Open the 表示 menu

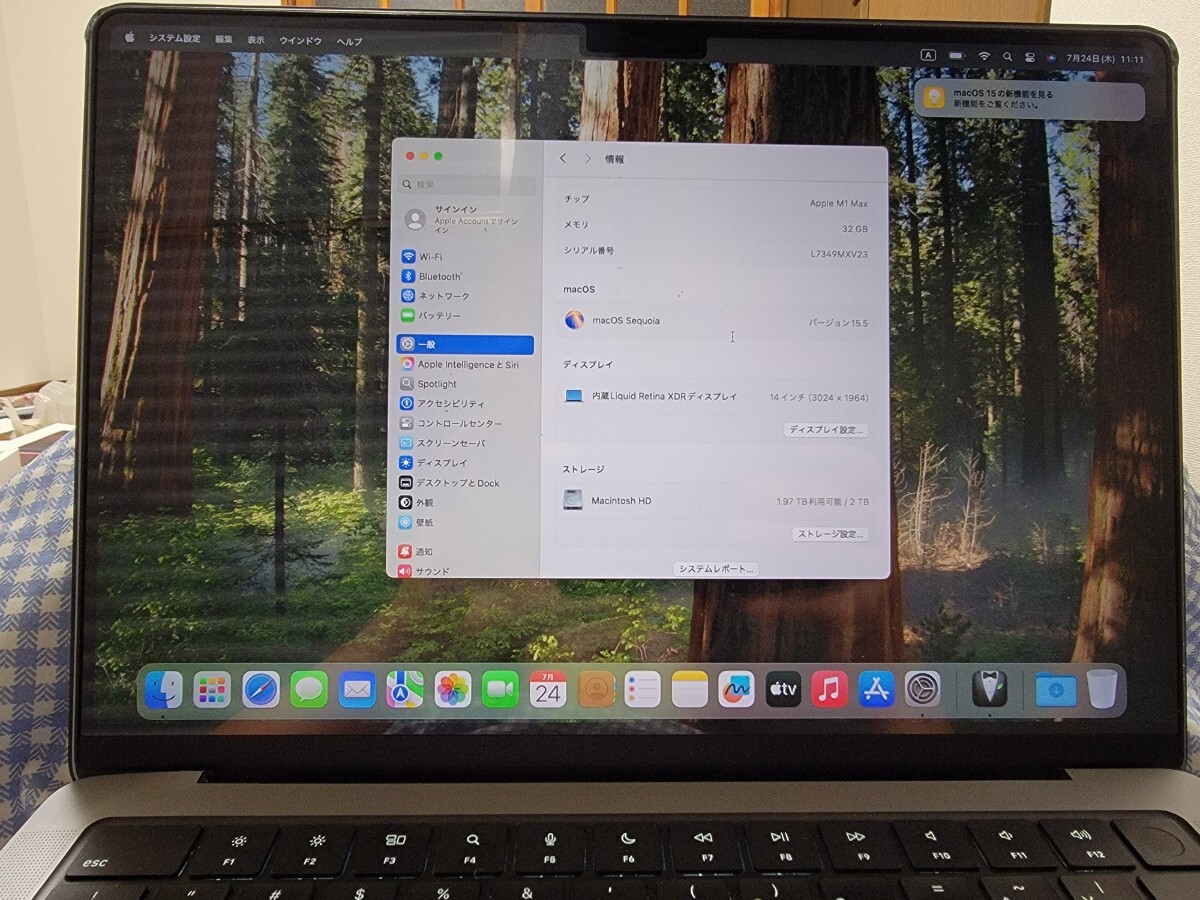pos(256,40)
